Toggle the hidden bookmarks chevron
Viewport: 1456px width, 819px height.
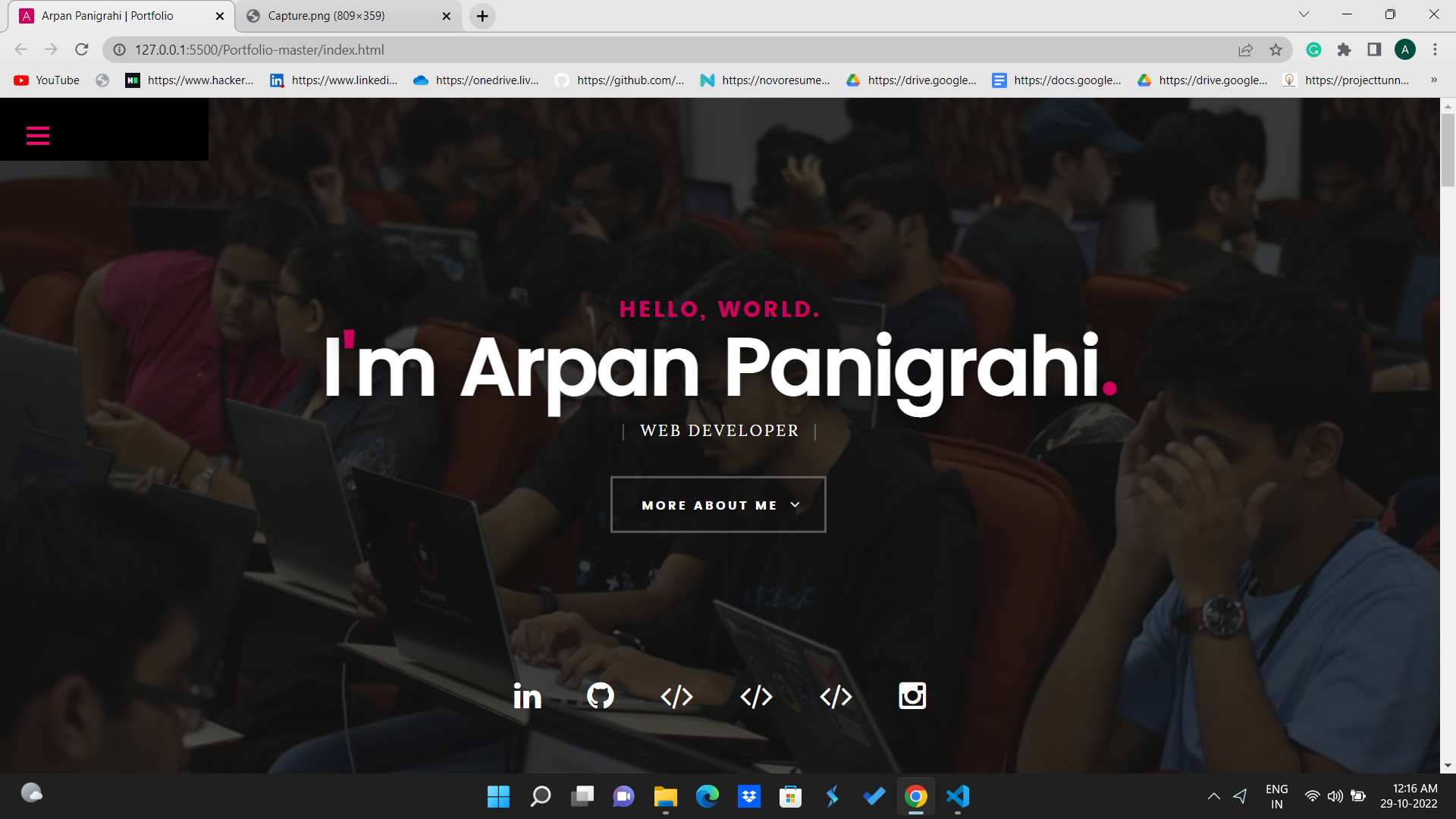pos(1434,80)
